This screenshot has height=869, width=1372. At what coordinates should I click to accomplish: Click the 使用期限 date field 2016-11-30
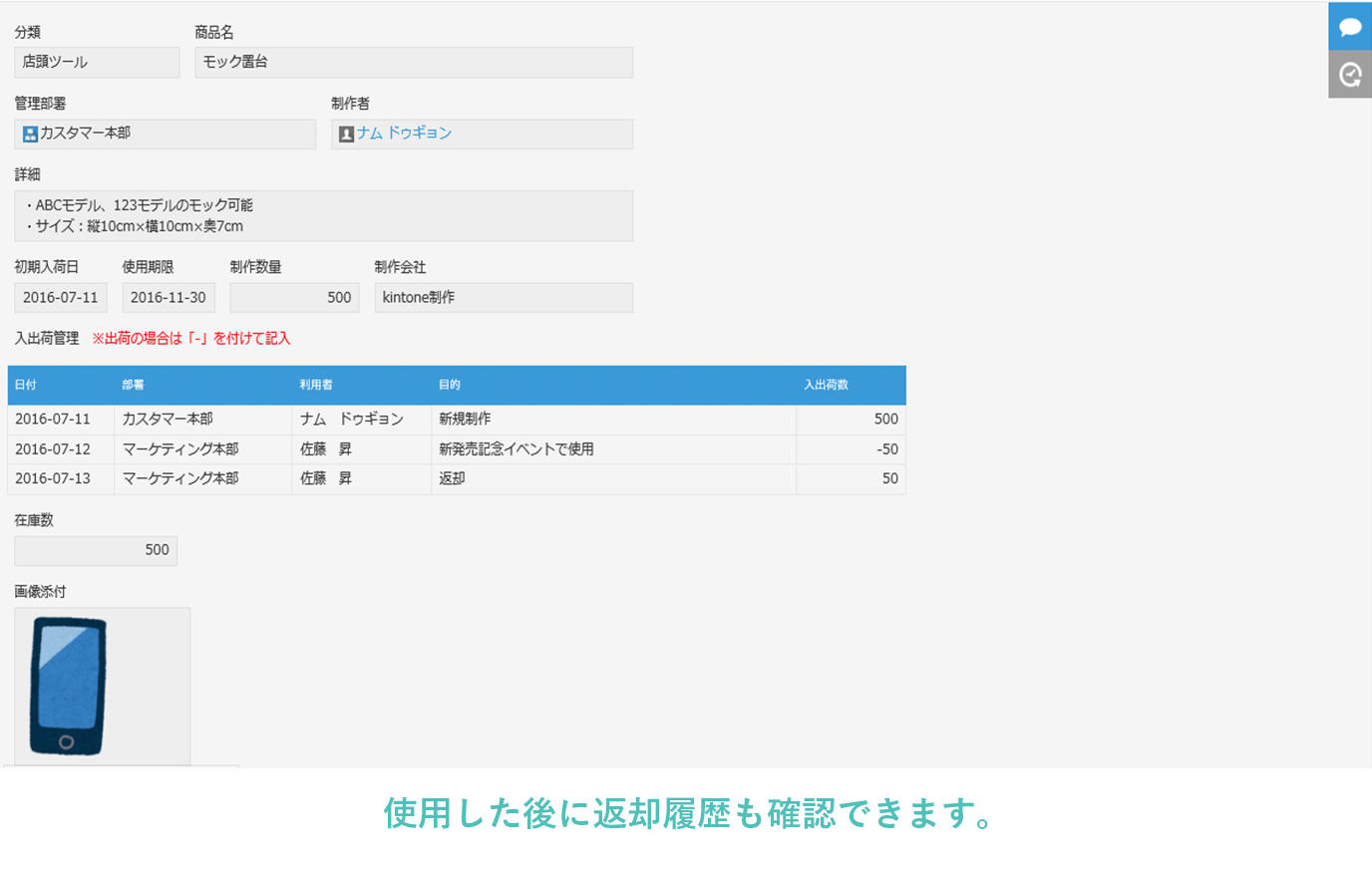169,298
